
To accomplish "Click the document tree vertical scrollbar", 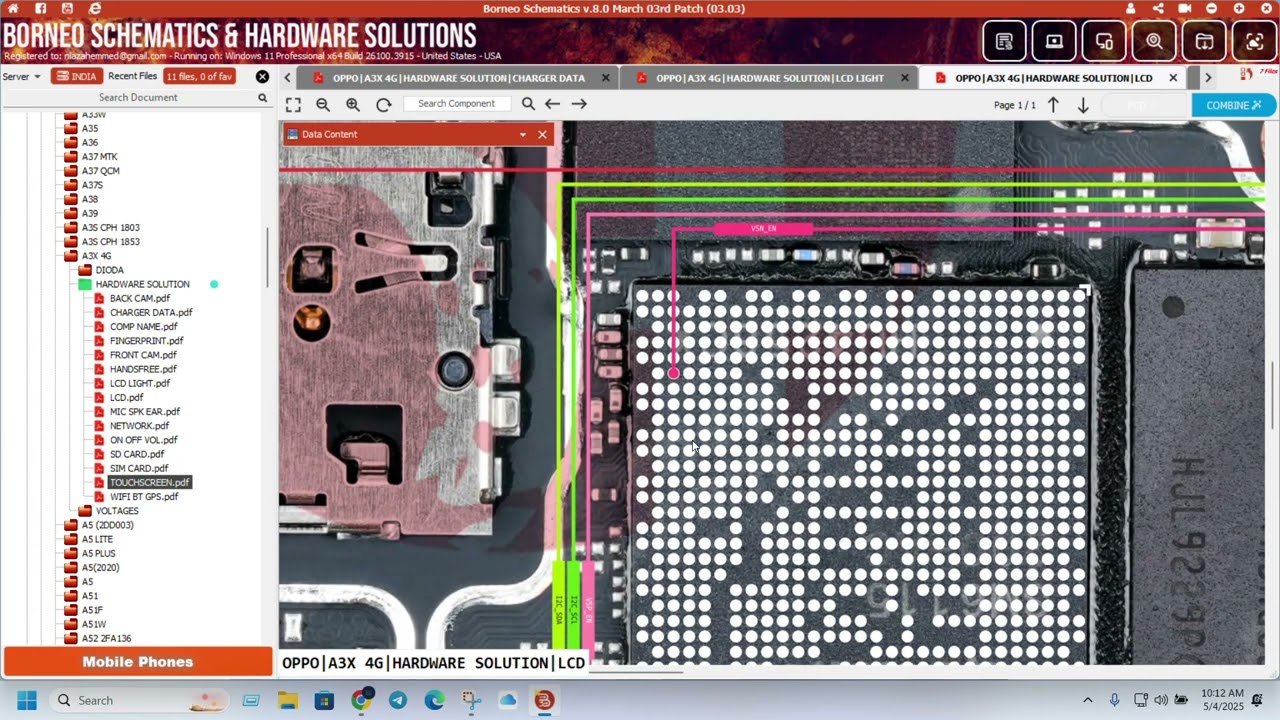I will click(267, 258).
